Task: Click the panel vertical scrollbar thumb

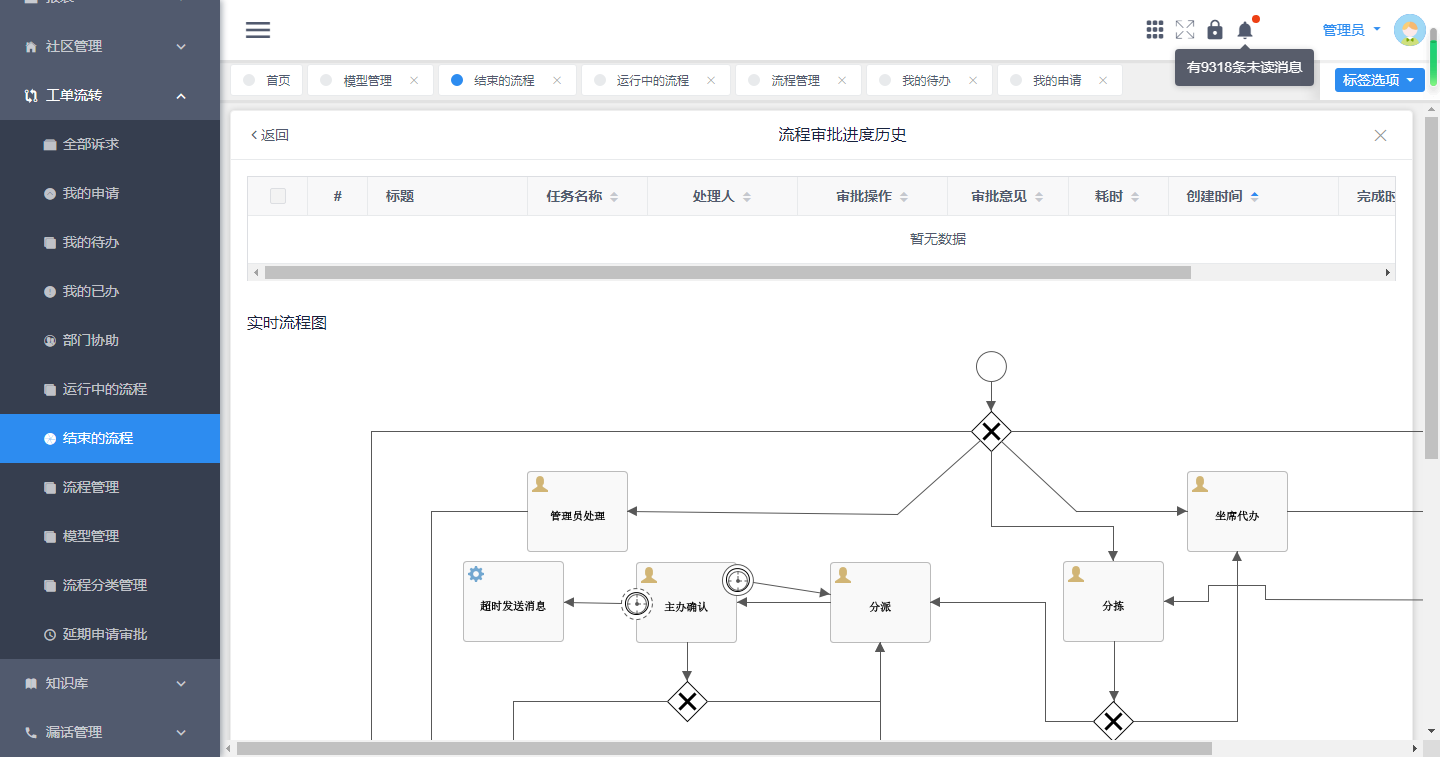Action: [x=1431, y=290]
